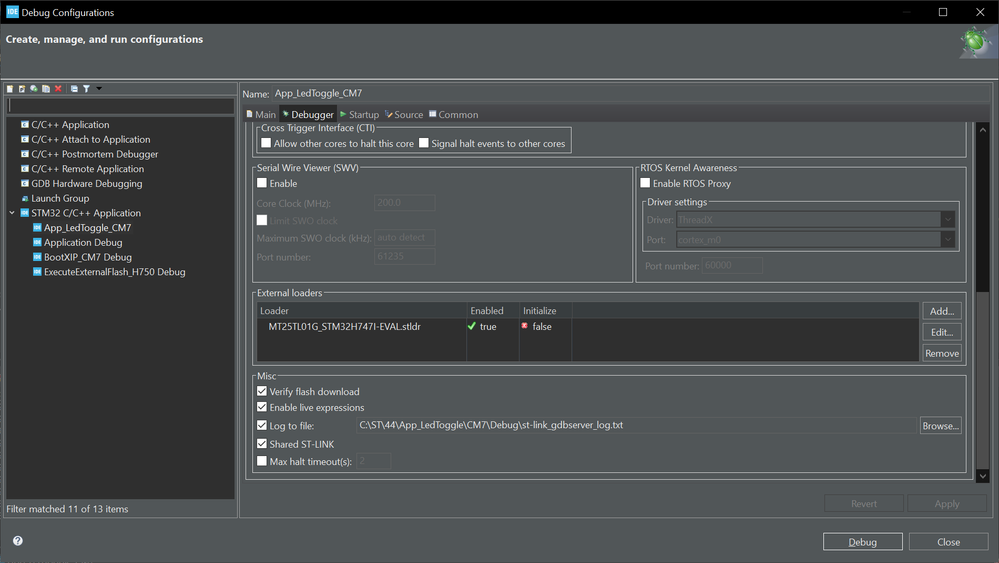Switch to the Common tab
The width and height of the screenshot is (999, 563).
[453, 115]
